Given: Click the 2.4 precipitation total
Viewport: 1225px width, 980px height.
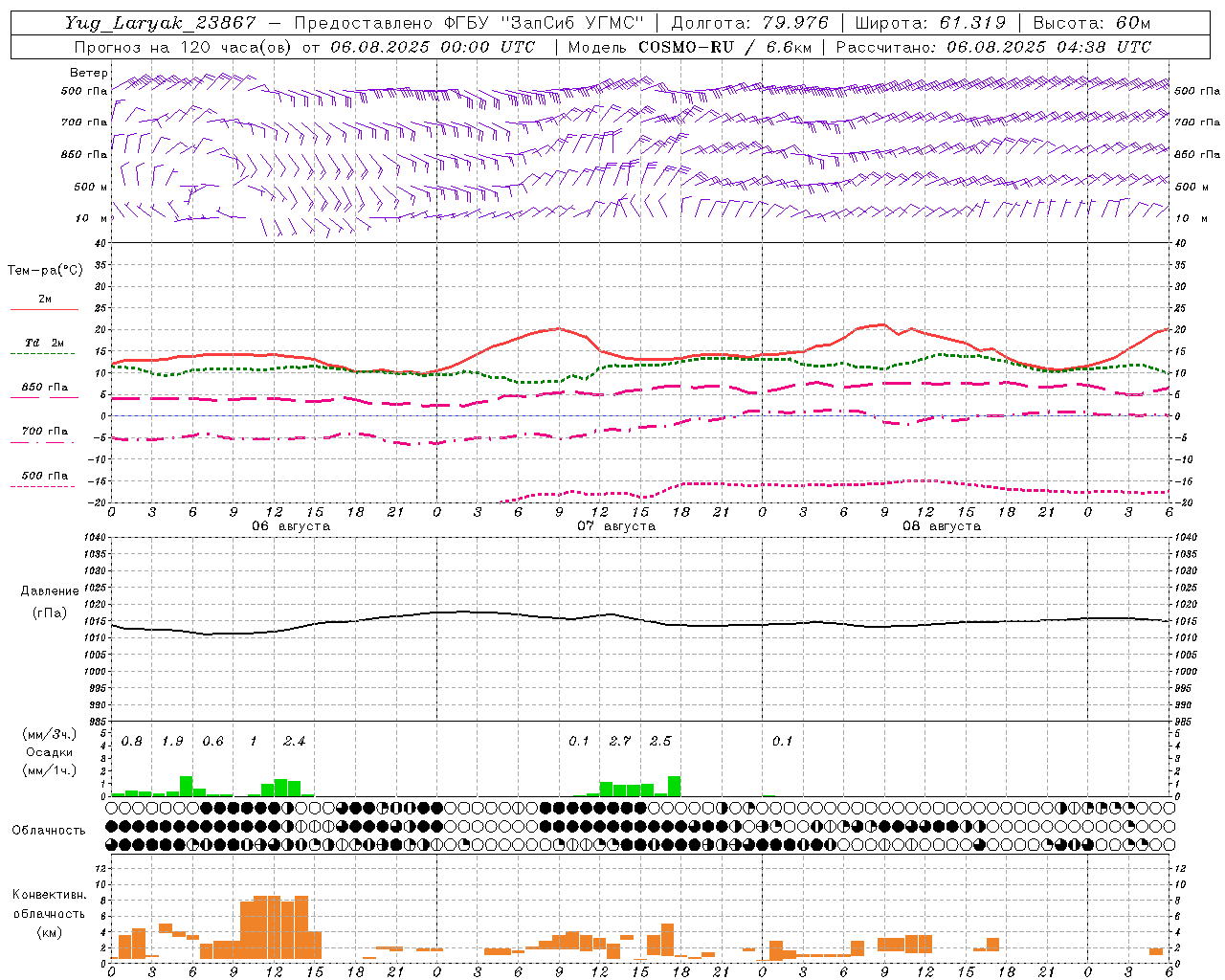Looking at the screenshot, I should pos(294,741).
